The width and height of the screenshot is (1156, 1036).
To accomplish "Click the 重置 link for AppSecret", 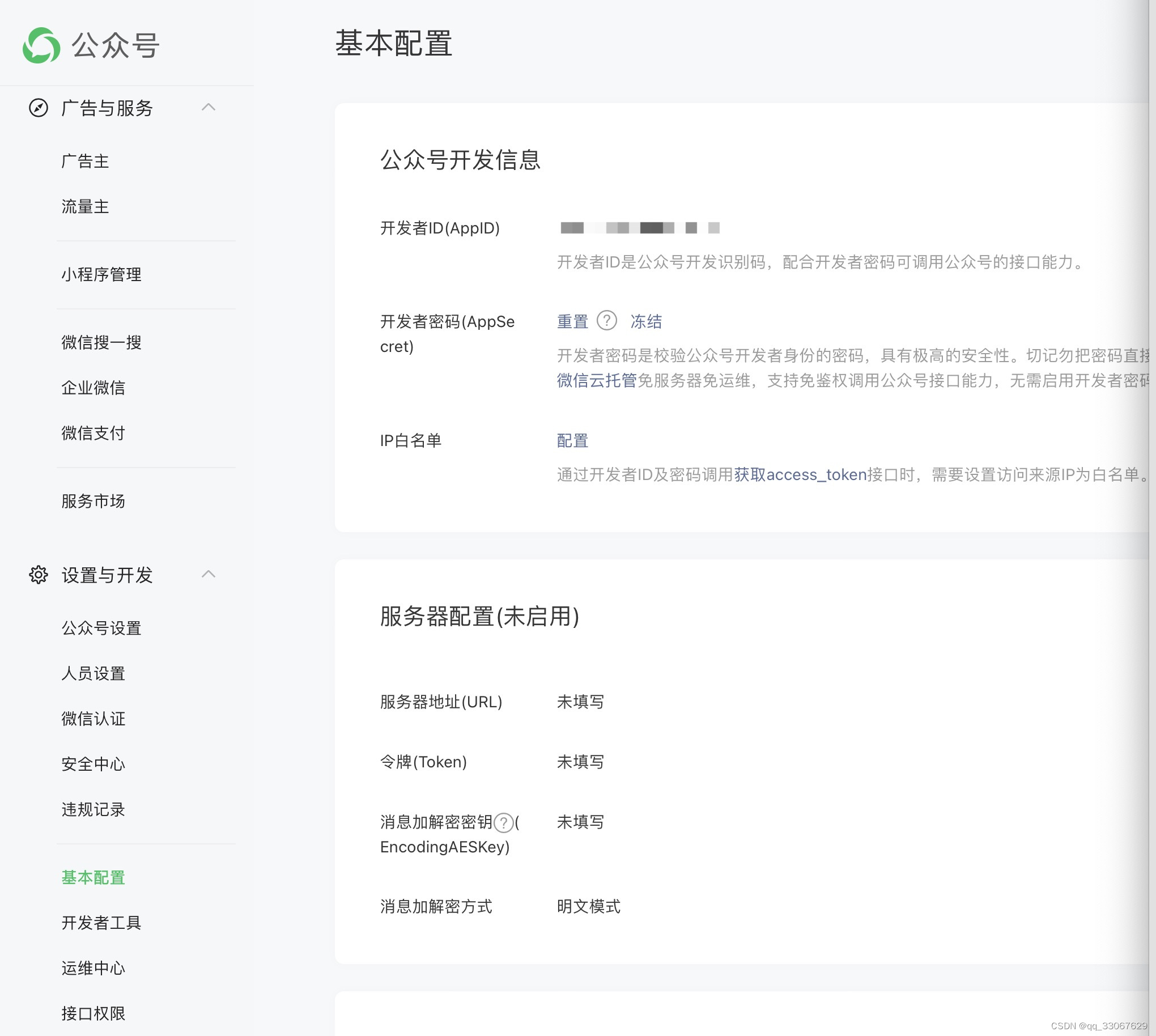I will [572, 321].
